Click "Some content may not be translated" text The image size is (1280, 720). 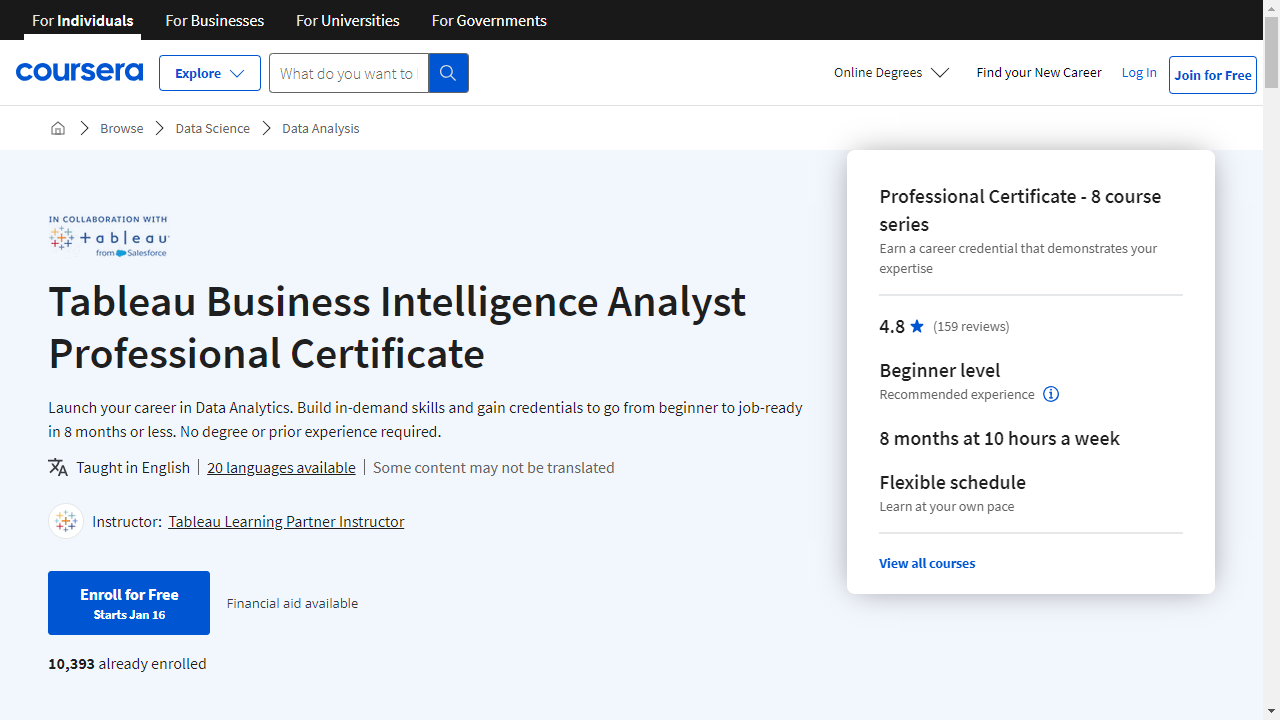494,467
